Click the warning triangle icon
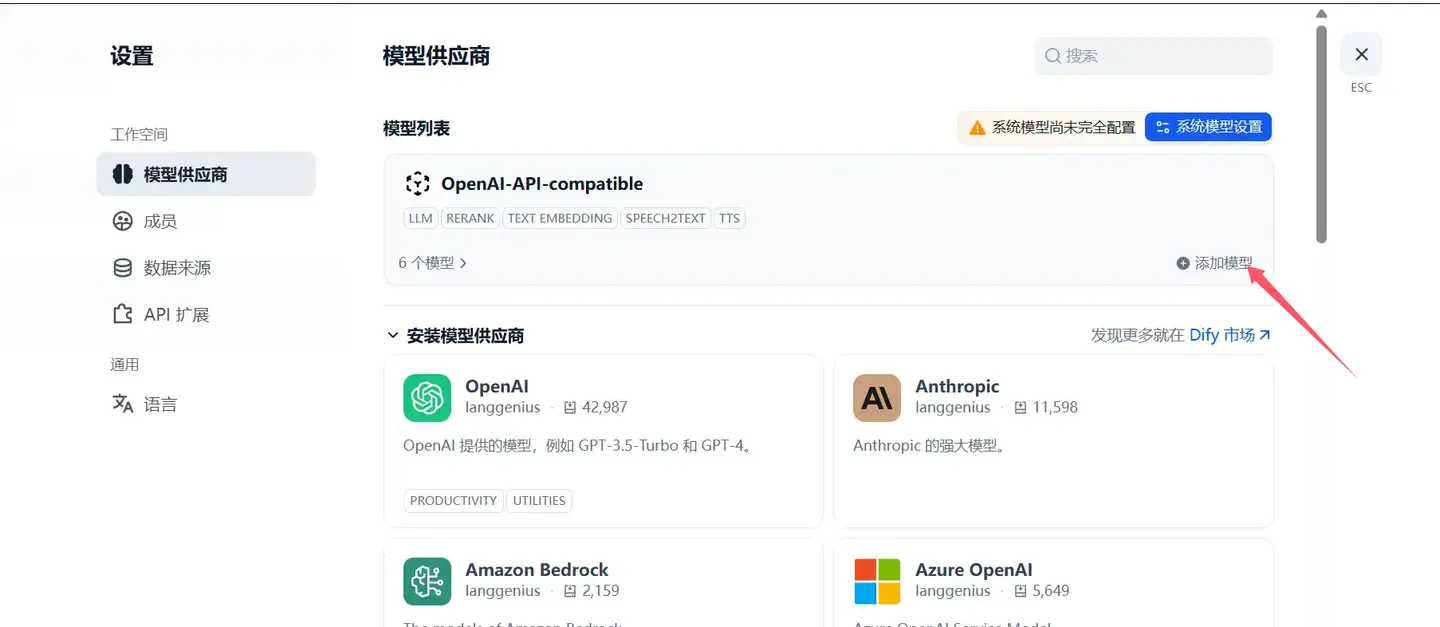Viewport: 1440px width, 627px height. click(977, 128)
